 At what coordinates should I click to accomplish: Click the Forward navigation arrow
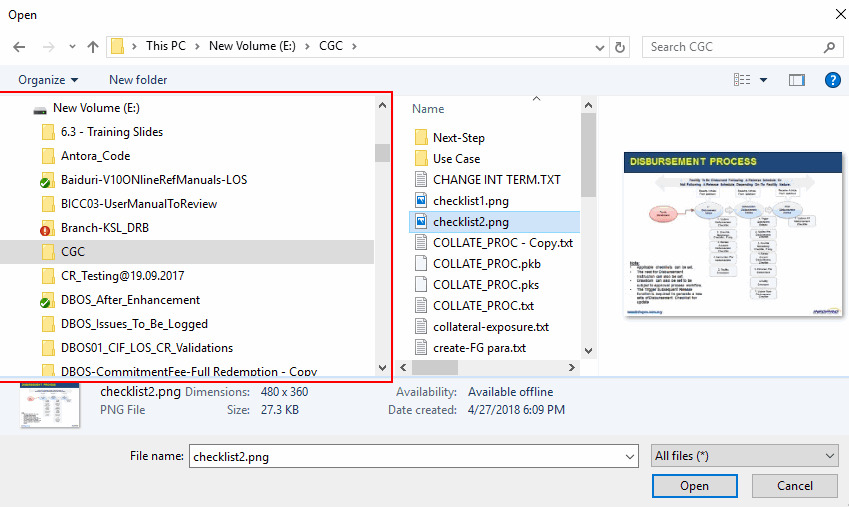click(49, 47)
